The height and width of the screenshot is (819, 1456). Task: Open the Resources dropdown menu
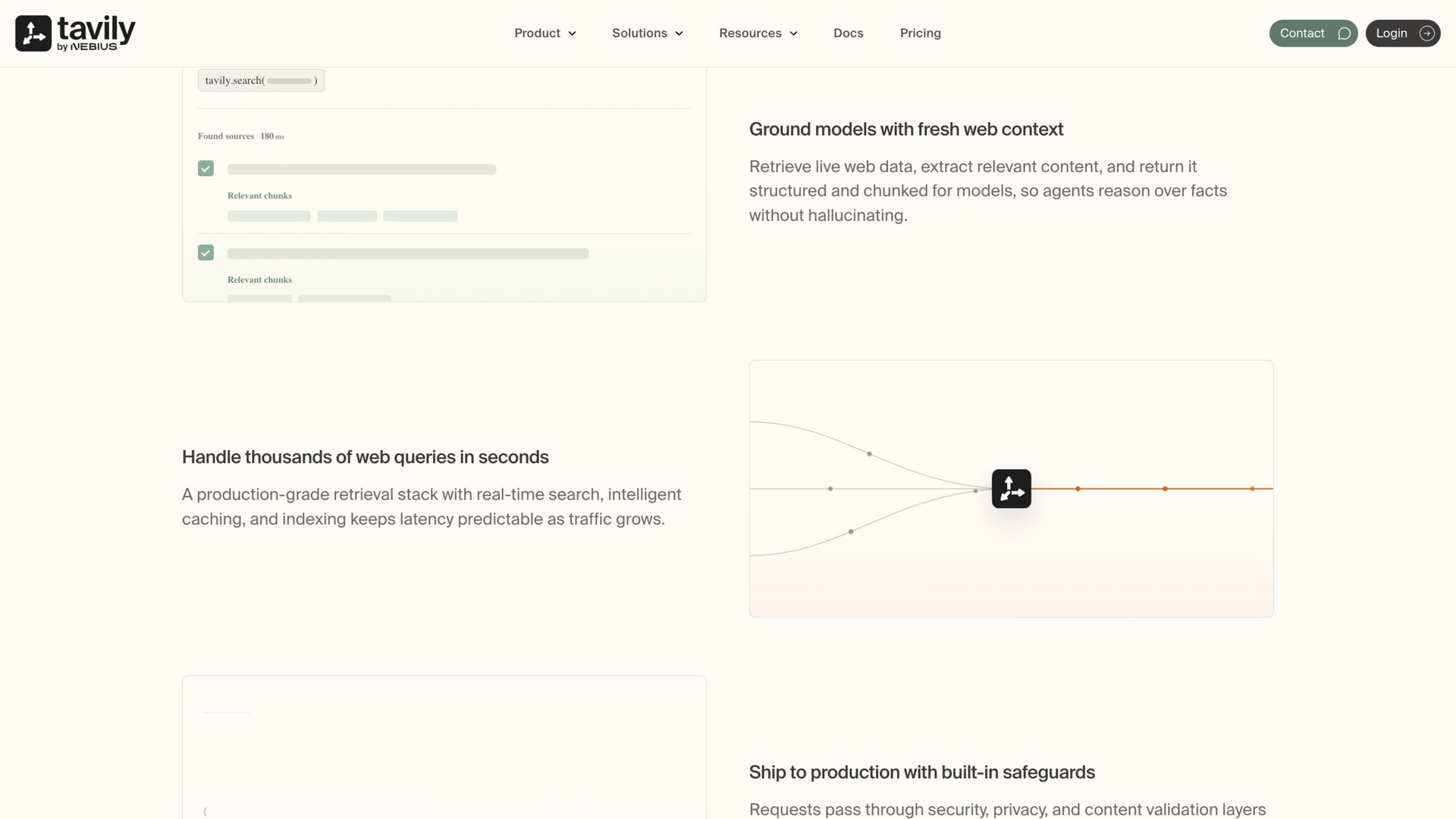click(x=758, y=33)
